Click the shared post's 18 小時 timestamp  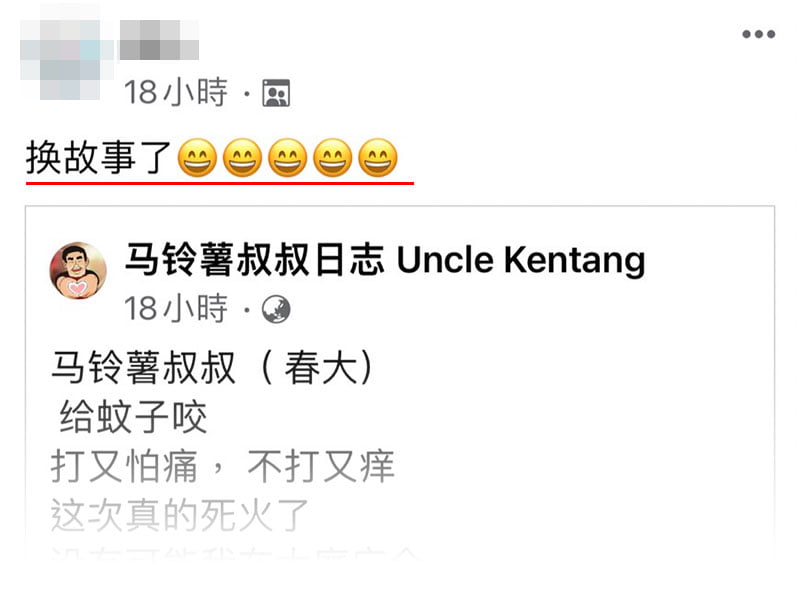[176, 308]
